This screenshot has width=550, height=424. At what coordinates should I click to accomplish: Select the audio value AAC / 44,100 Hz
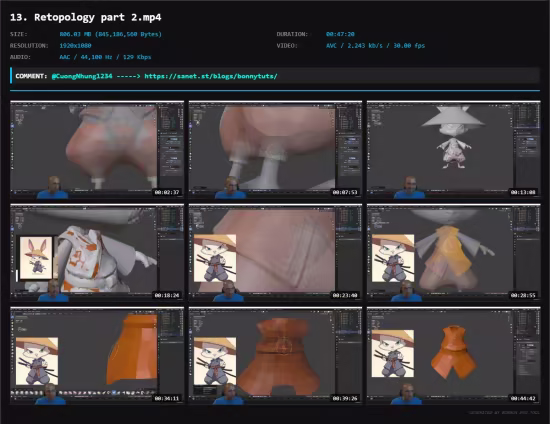[x=105, y=57]
